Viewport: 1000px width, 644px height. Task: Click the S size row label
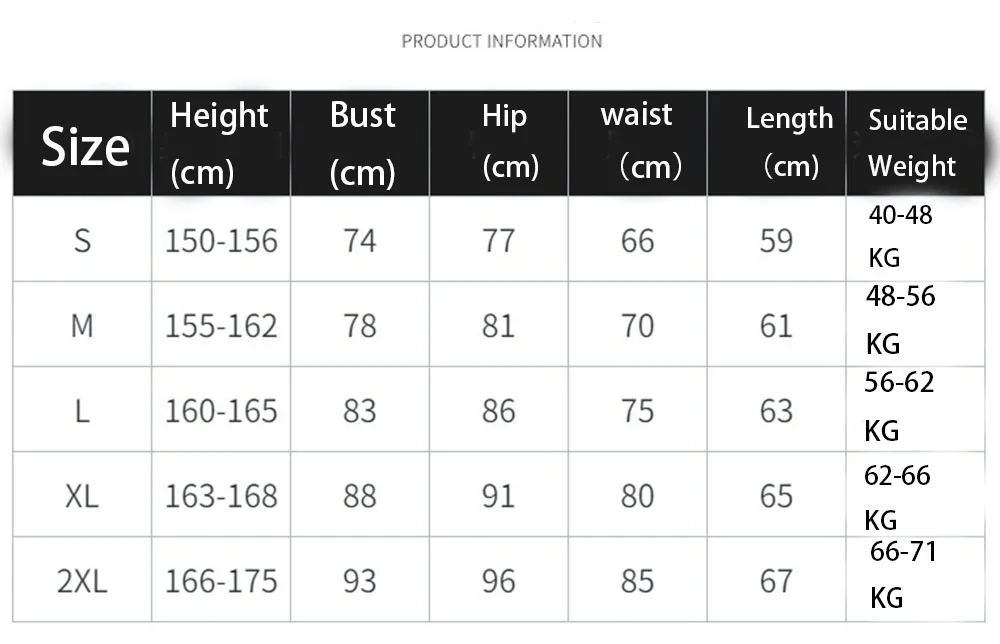point(83,241)
